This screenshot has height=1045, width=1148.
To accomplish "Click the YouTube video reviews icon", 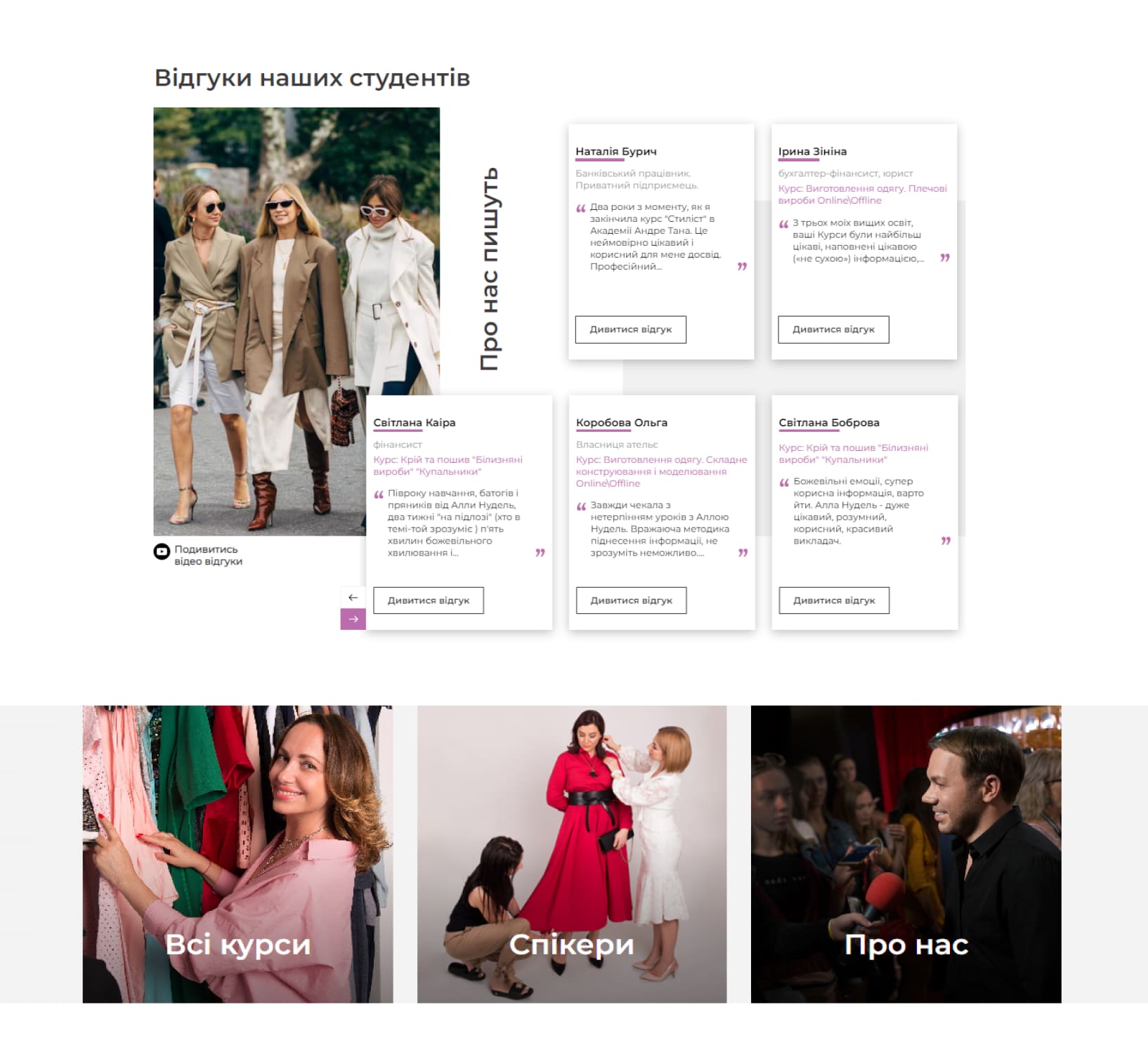I will [162, 552].
